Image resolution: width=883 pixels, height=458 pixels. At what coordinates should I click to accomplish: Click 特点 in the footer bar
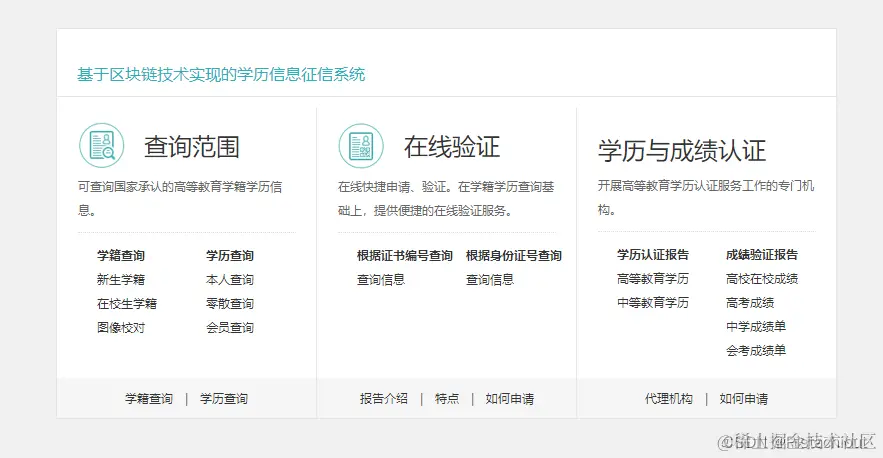click(447, 399)
